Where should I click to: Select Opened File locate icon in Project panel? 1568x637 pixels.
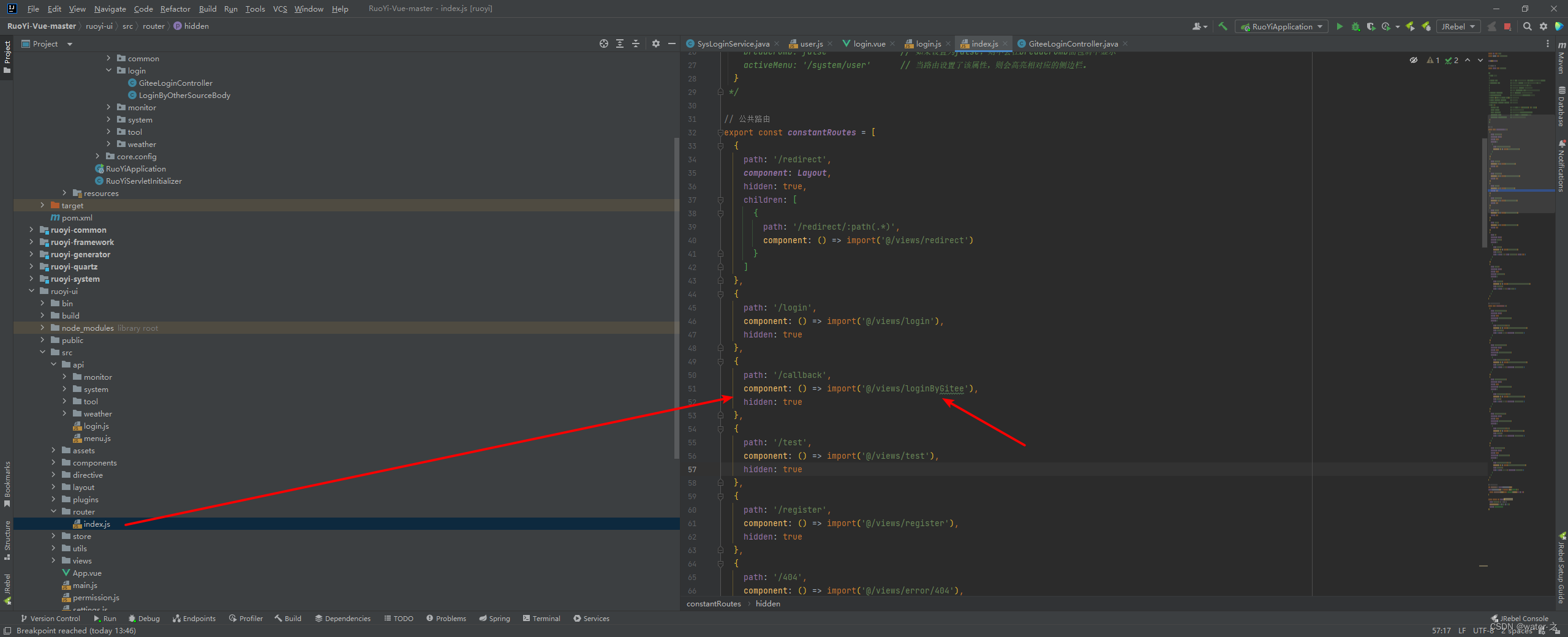point(604,43)
